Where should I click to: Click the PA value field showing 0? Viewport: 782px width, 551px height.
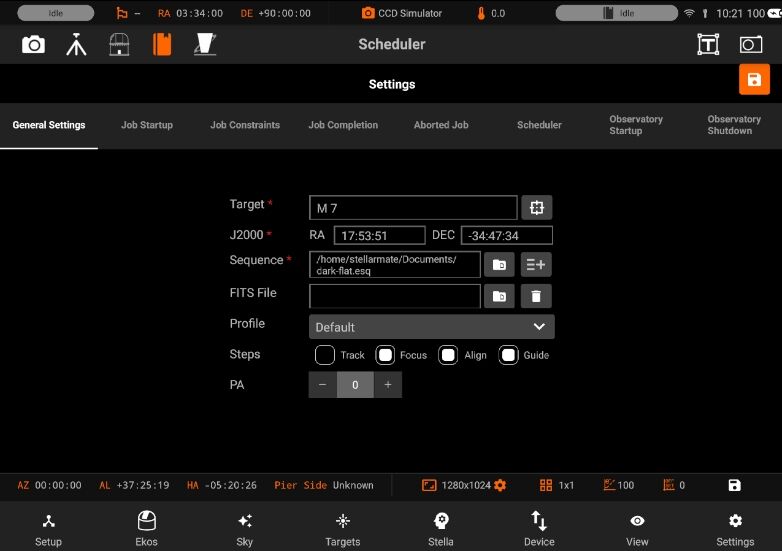click(355, 384)
